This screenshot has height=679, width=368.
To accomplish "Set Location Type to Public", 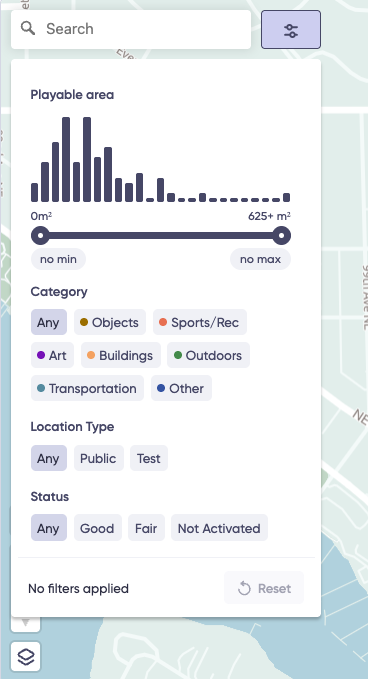I will tap(99, 458).
